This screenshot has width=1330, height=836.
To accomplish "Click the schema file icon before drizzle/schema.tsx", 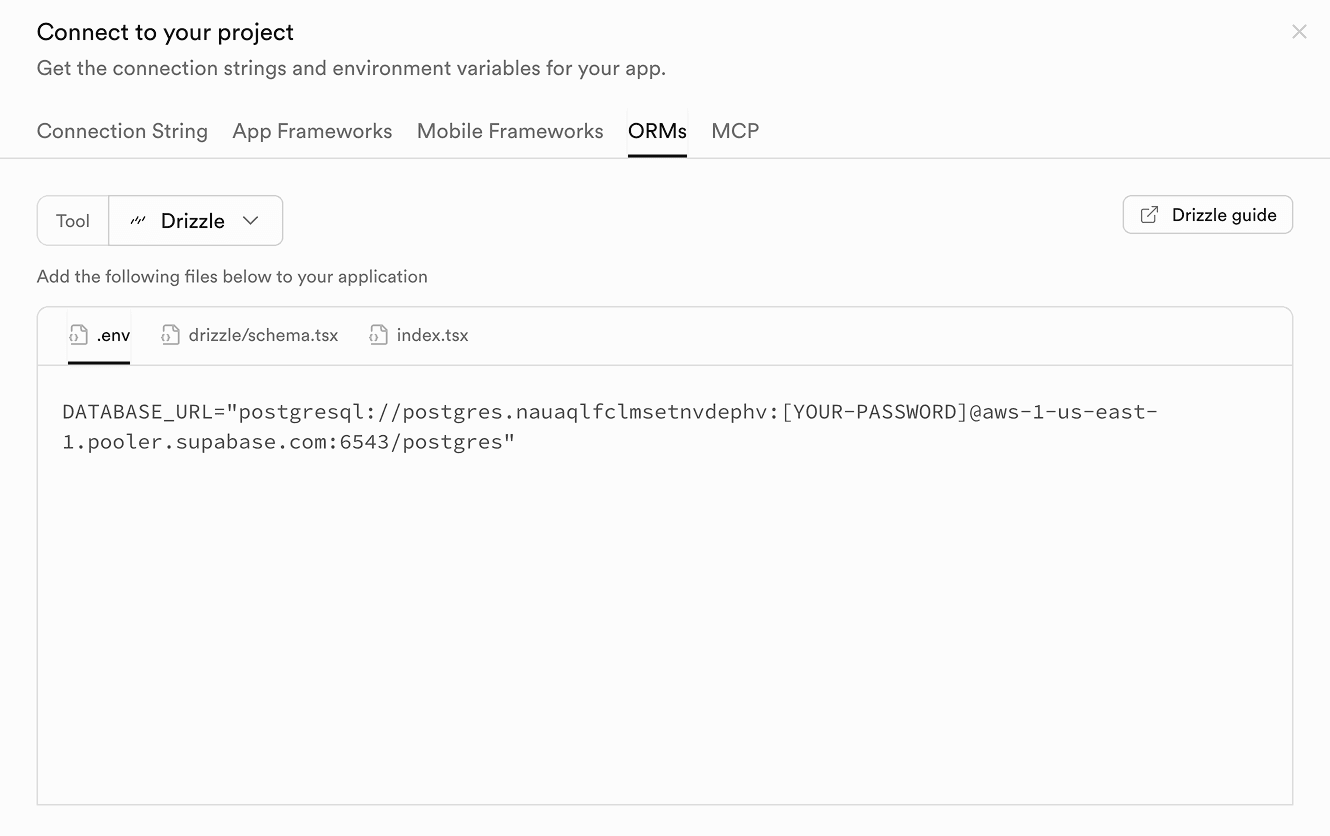I will pos(170,335).
